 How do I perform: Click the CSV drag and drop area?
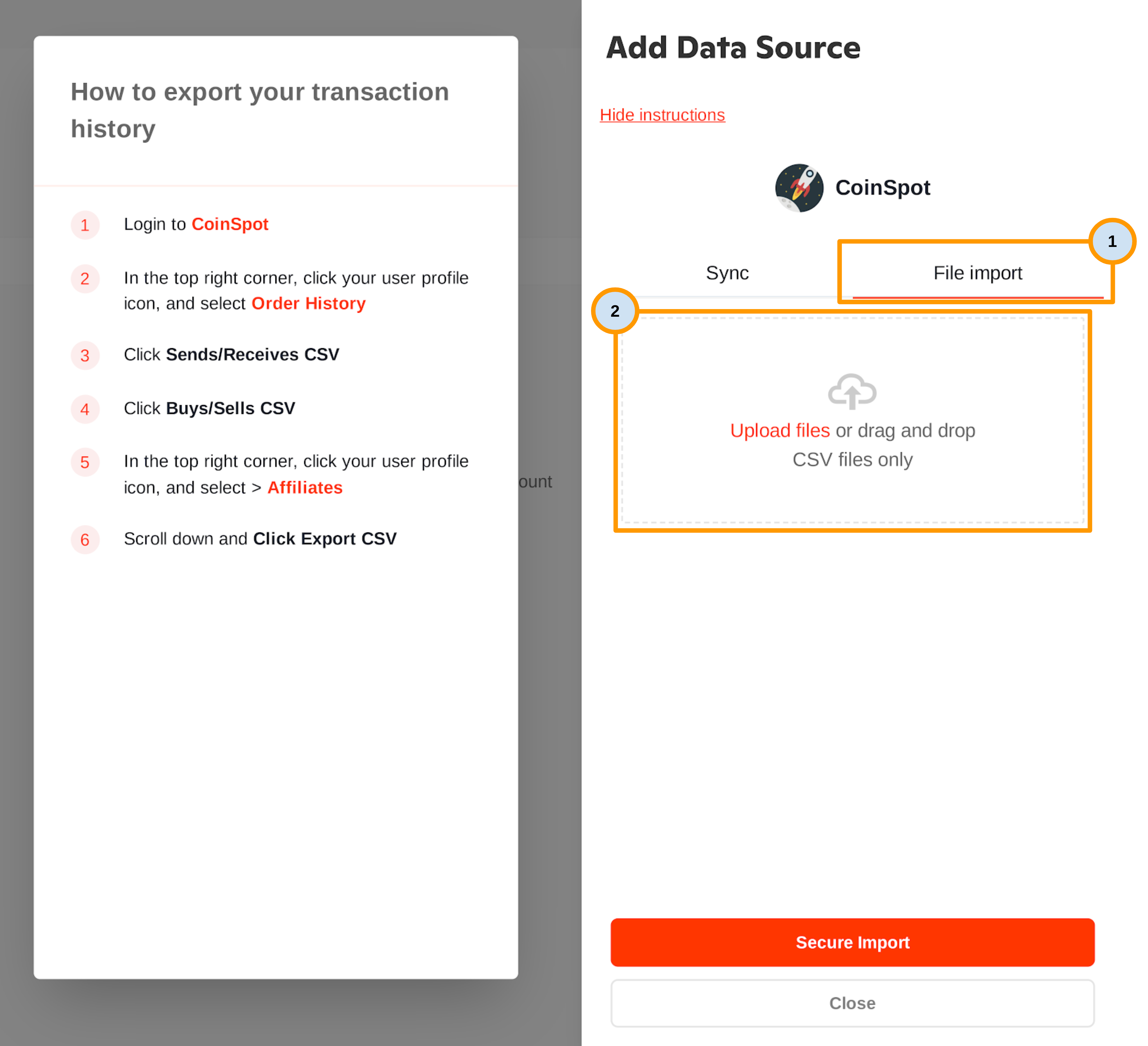point(852,420)
